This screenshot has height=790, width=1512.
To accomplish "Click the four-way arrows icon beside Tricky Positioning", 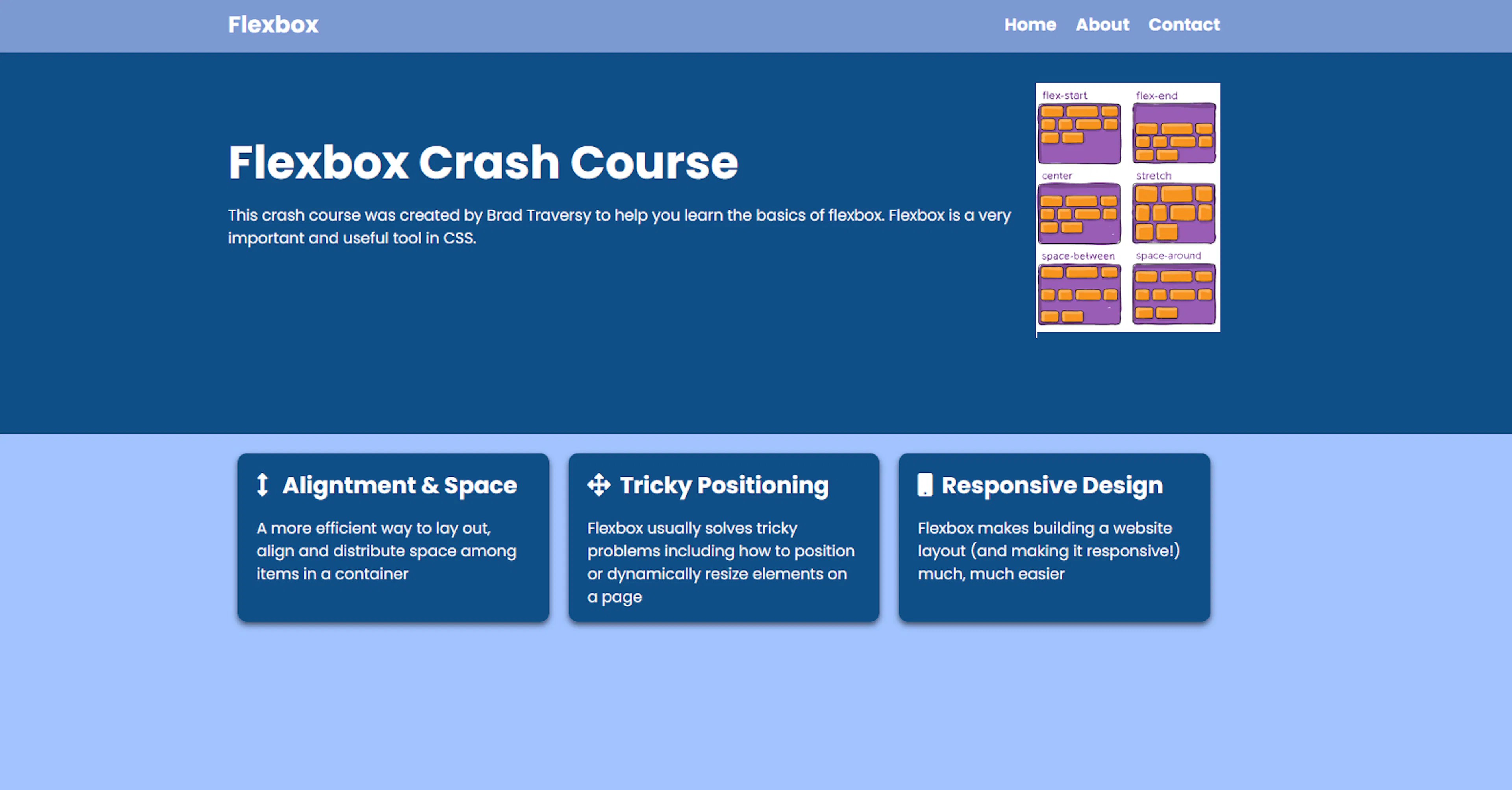I will pyautogui.click(x=598, y=485).
